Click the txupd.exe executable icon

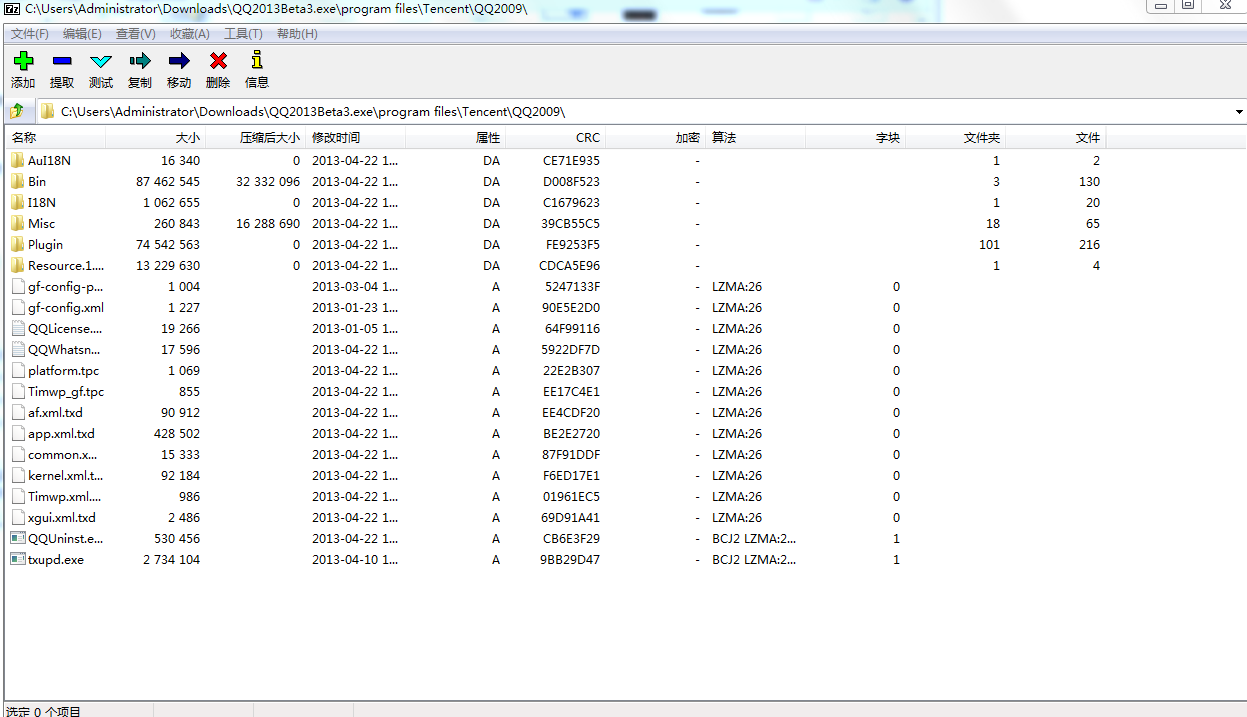[x=18, y=559]
